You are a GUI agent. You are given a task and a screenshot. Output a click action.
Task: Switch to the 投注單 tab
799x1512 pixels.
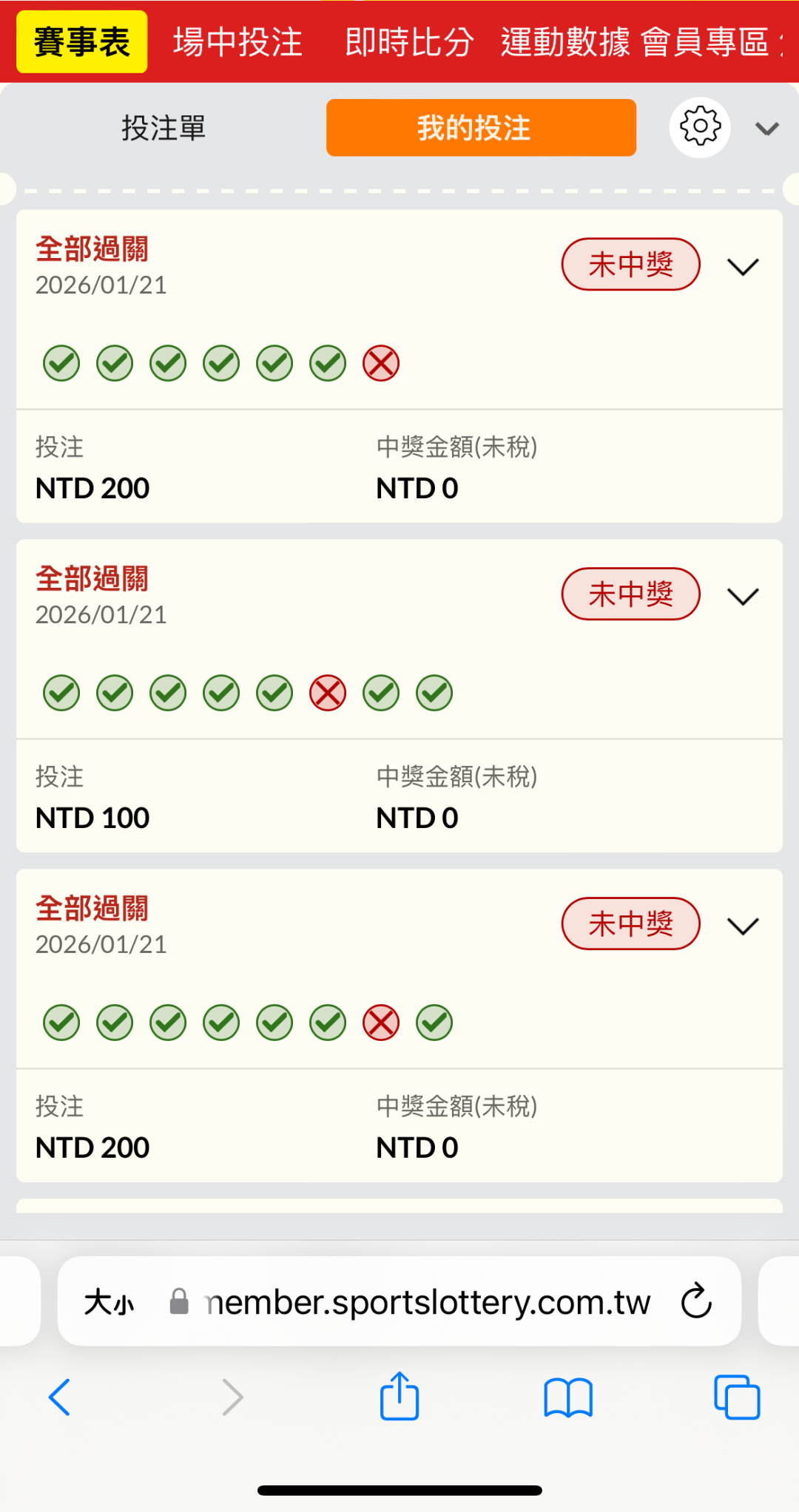pyautogui.click(x=163, y=128)
